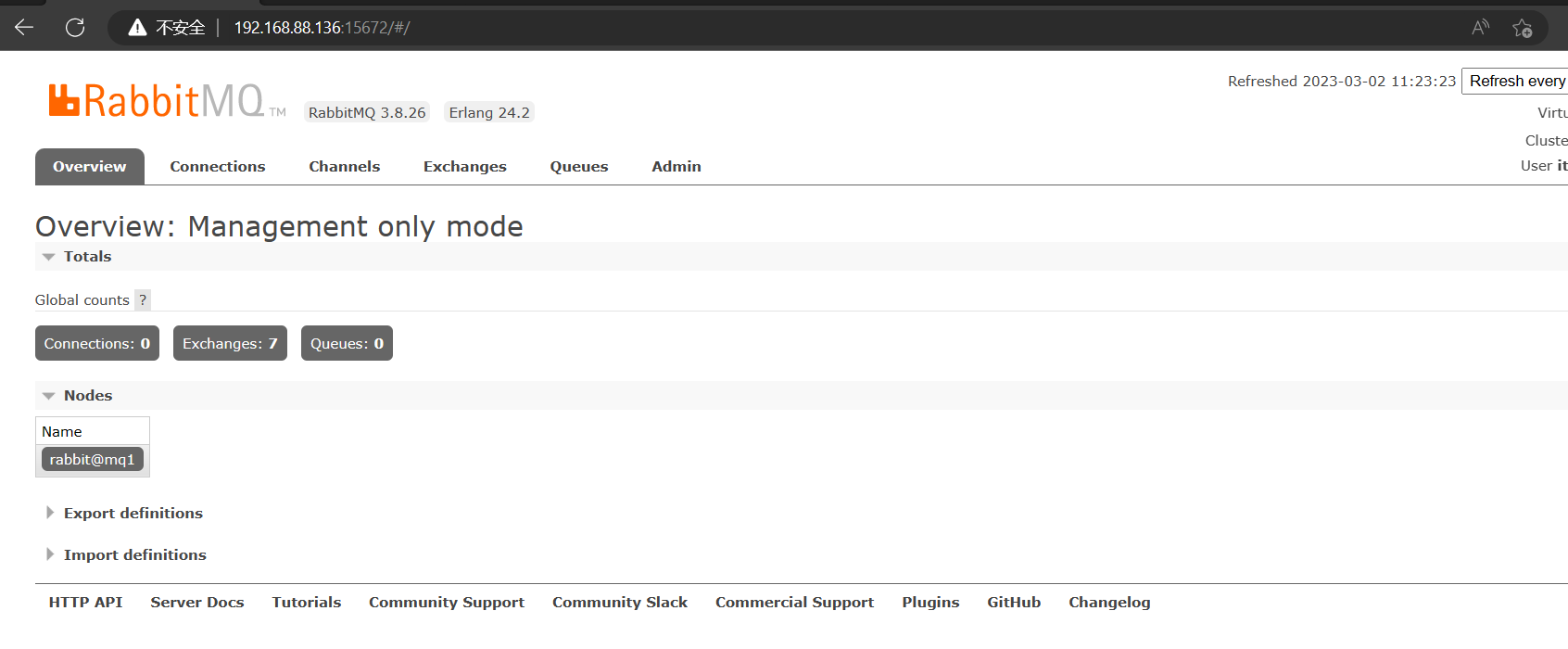Open the Changelog footer link
The image size is (1568, 649).
coord(1109,603)
